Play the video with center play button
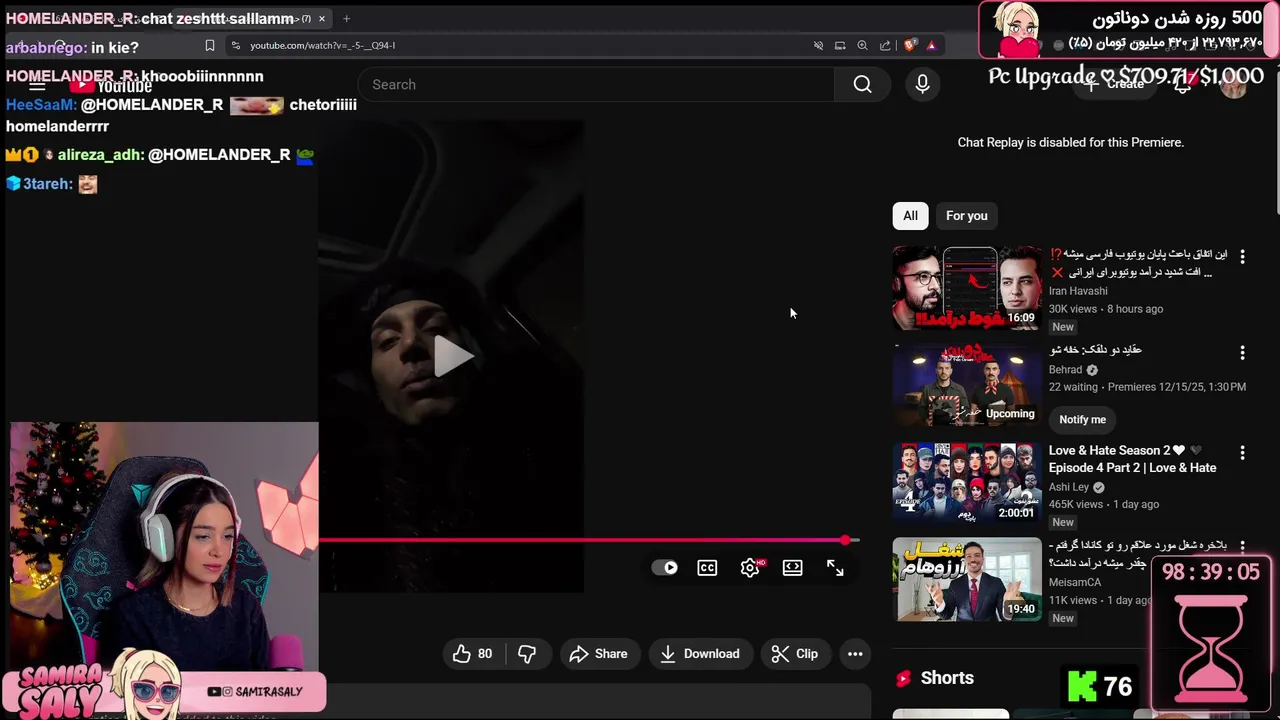Screen dimensions: 1280x720 click(452, 357)
